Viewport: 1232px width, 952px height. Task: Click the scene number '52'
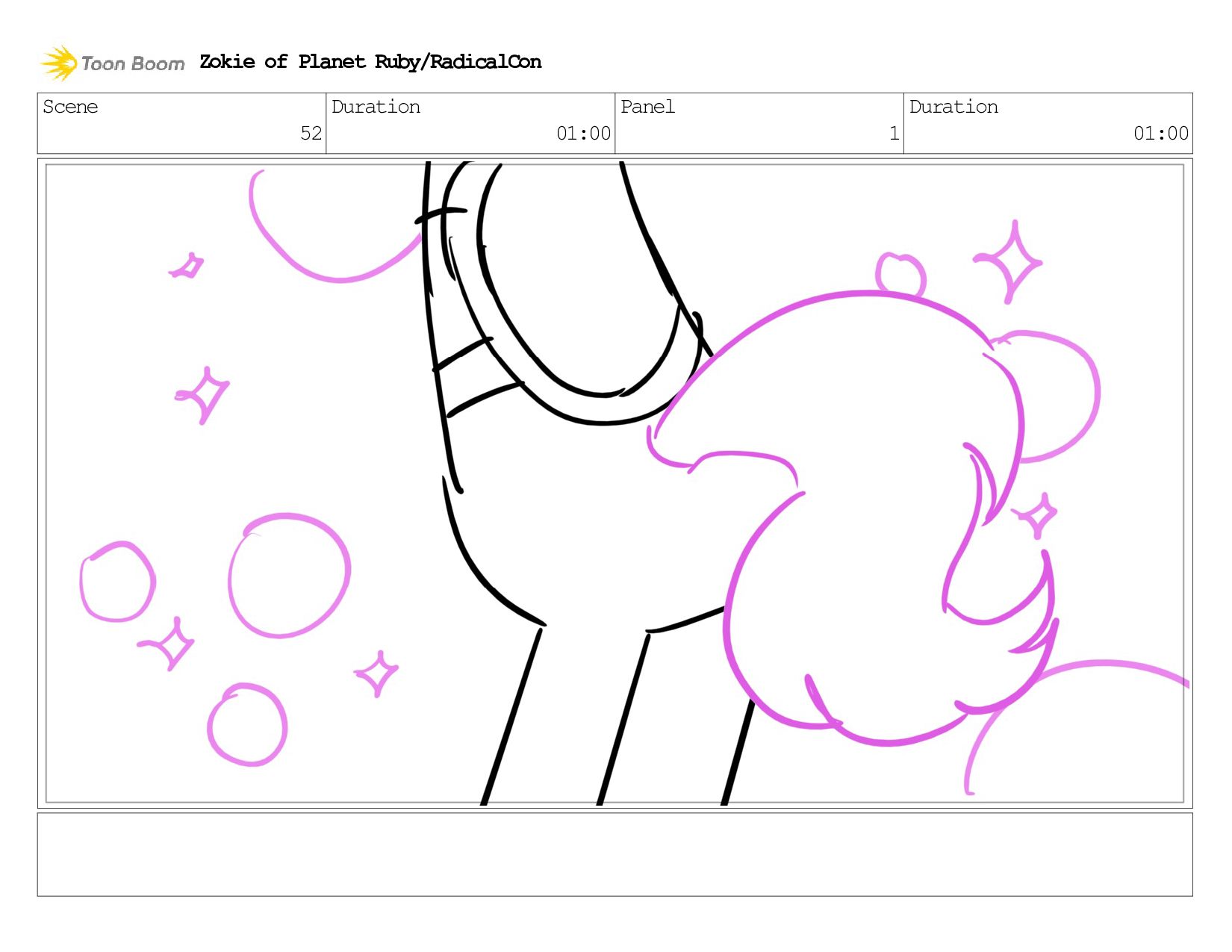(x=311, y=134)
